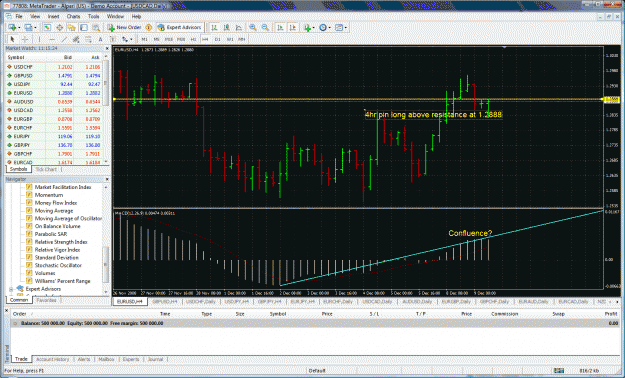Open the Journal tab in Terminal
The width and height of the screenshot is (625, 378).
pyautogui.click(x=155, y=359)
